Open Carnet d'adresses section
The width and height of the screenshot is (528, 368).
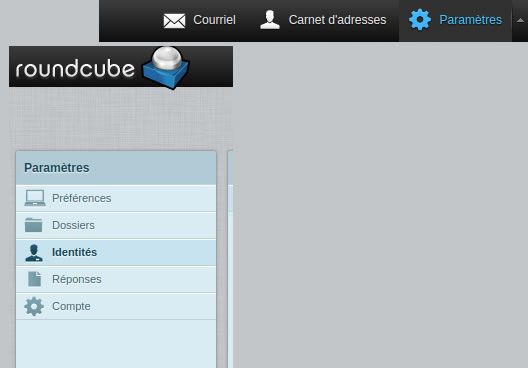[323, 20]
